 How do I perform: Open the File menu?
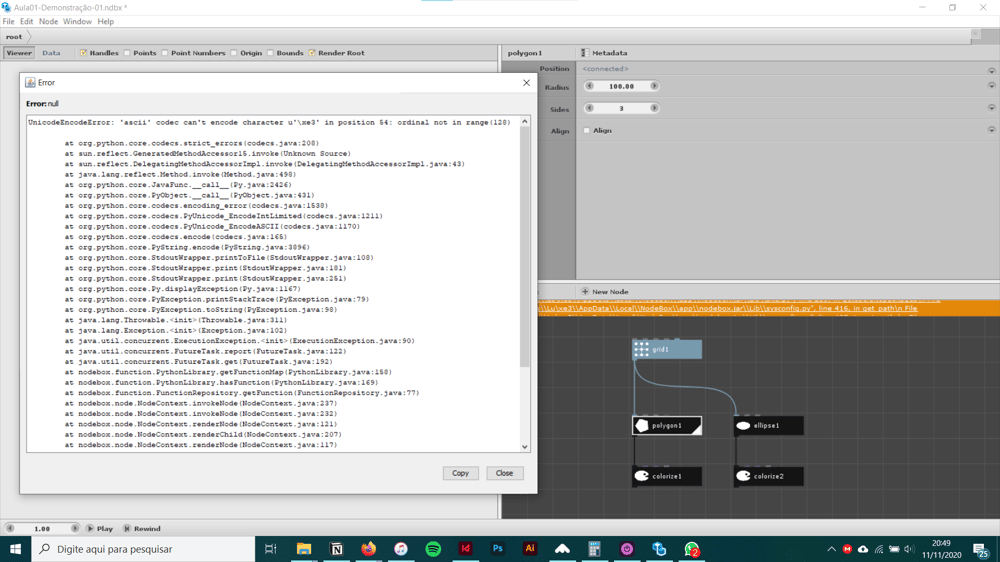[8, 22]
